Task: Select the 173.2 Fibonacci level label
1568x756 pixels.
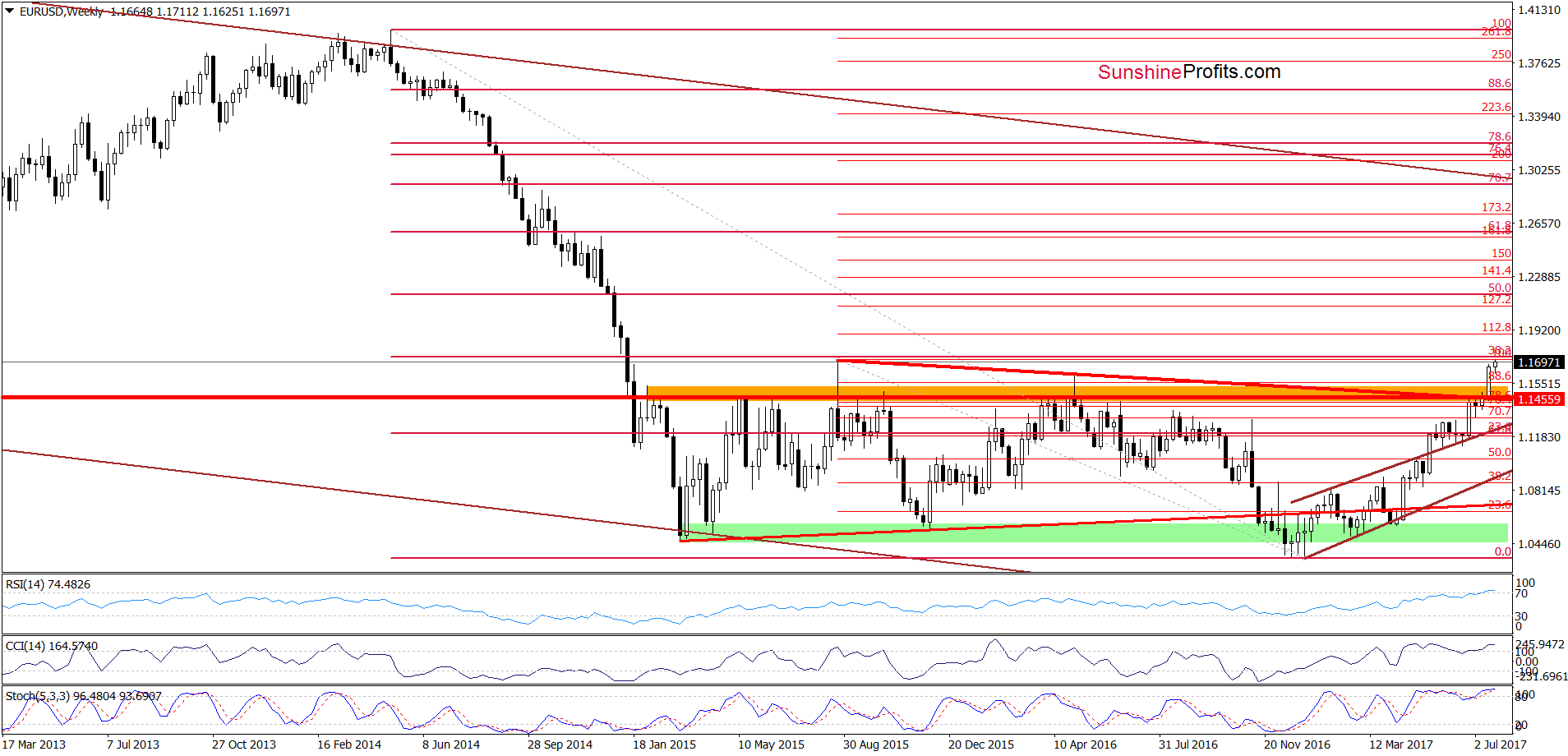Action: click(1497, 207)
